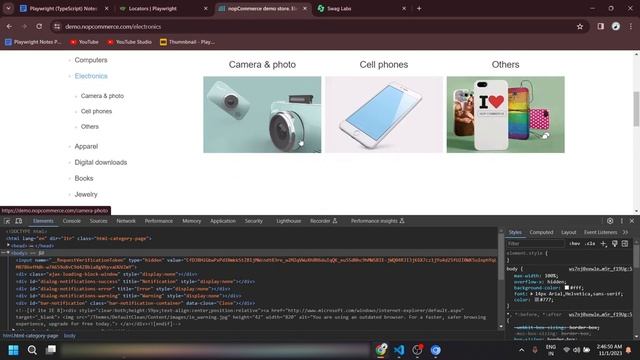Open the Thumbnail - Play bookmark
Screen dimensions: 640x360
(187, 42)
